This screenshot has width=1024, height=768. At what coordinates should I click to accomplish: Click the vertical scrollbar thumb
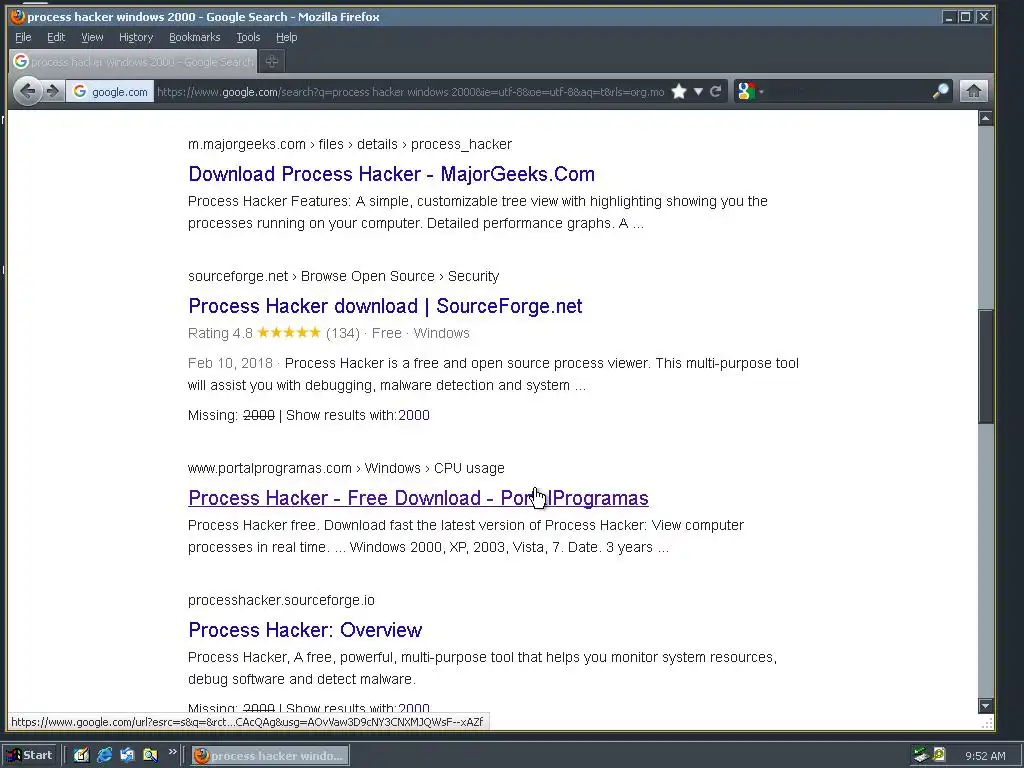pos(985,367)
